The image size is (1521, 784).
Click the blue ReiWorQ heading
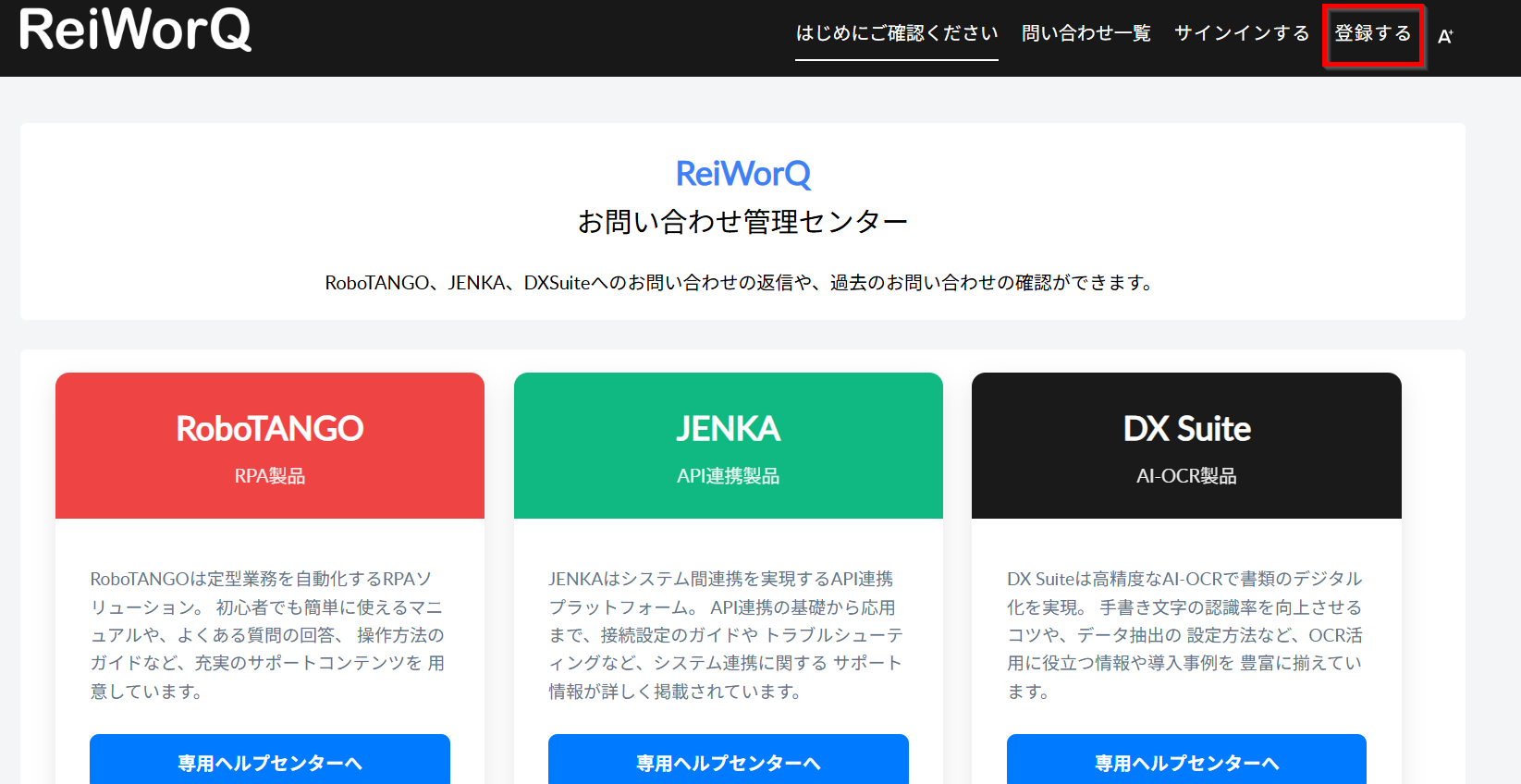pyautogui.click(x=742, y=174)
